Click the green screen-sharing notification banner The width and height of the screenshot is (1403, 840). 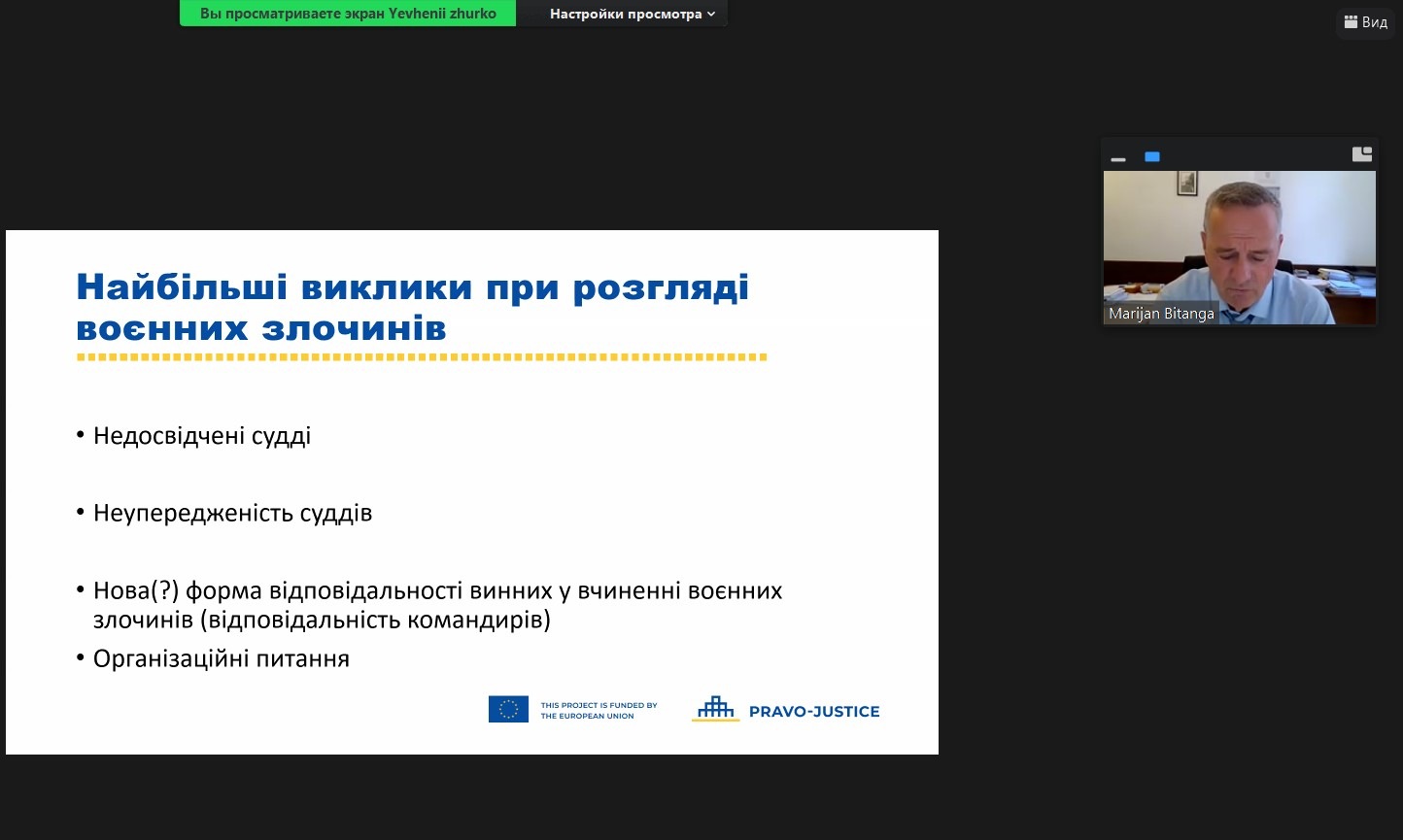click(348, 14)
